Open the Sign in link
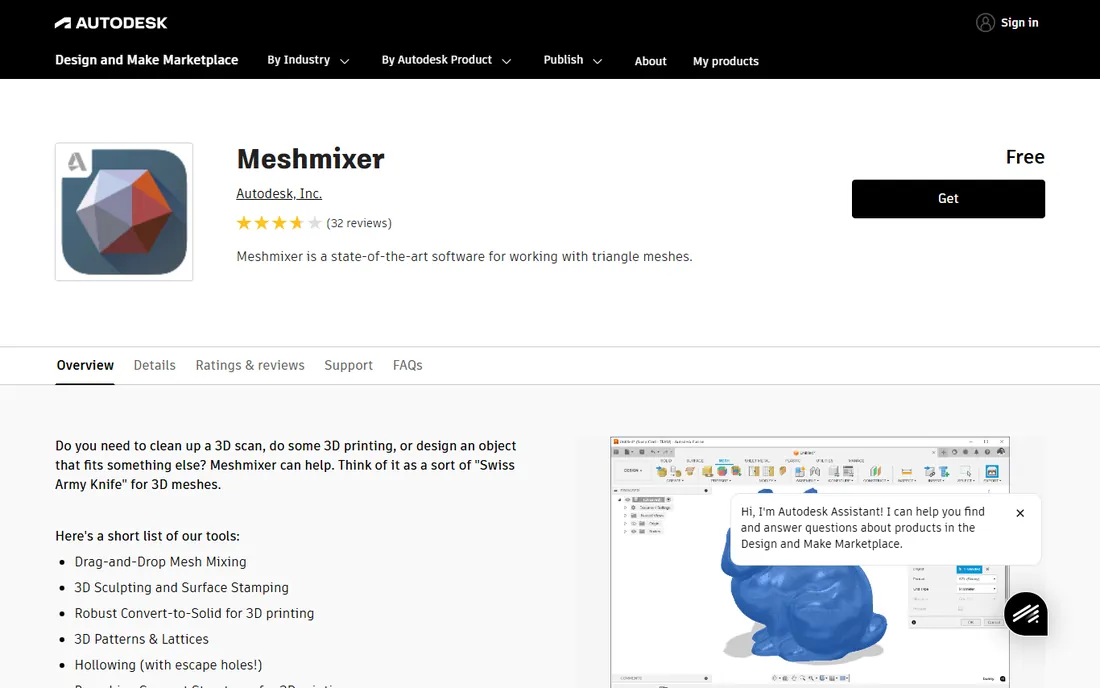Viewport: 1100px width, 688px height. [x=1019, y=22]
